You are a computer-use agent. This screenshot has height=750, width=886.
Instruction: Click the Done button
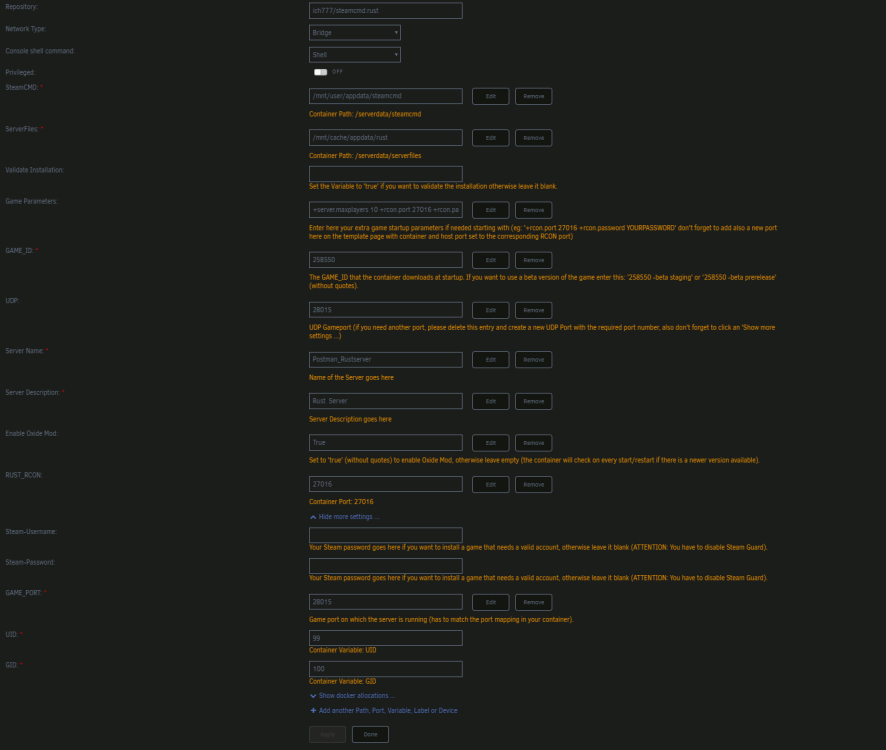(x=370, y=734)
